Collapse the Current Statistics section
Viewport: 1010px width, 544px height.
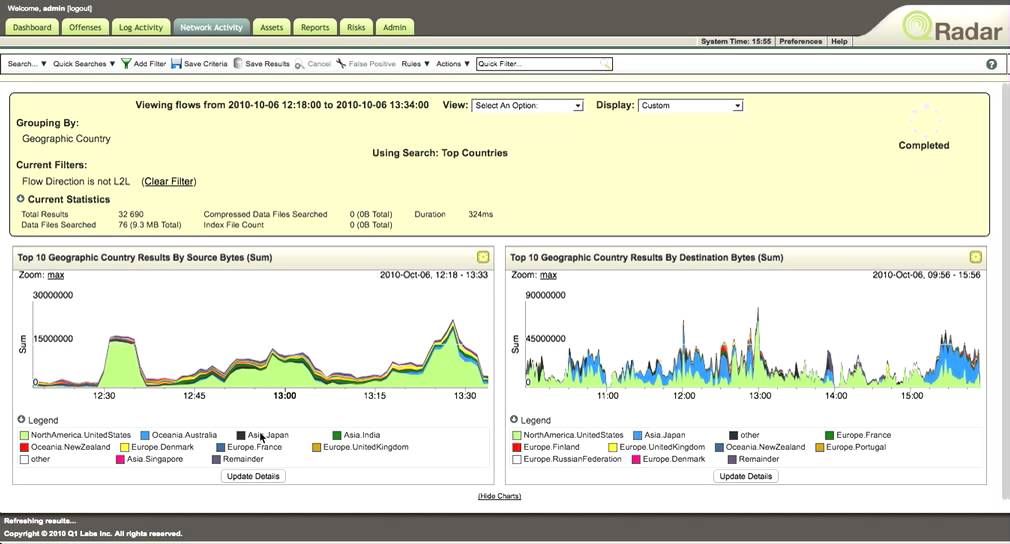21,199
